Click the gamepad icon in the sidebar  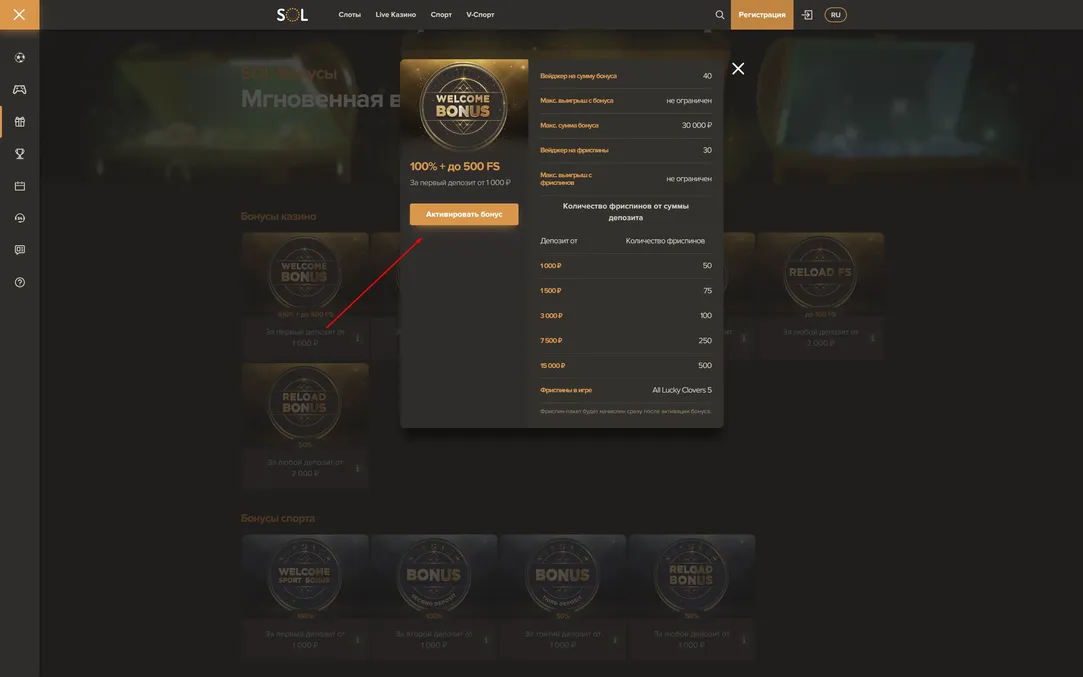[19, 90]
